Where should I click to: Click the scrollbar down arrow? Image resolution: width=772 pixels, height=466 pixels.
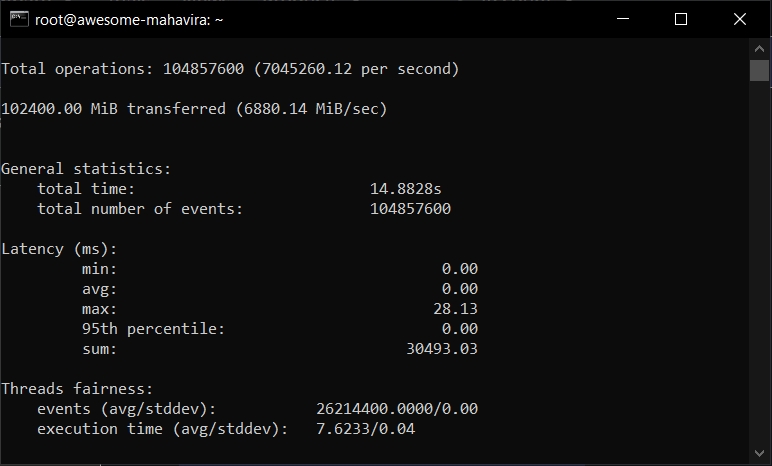click(x=759, y=453)
